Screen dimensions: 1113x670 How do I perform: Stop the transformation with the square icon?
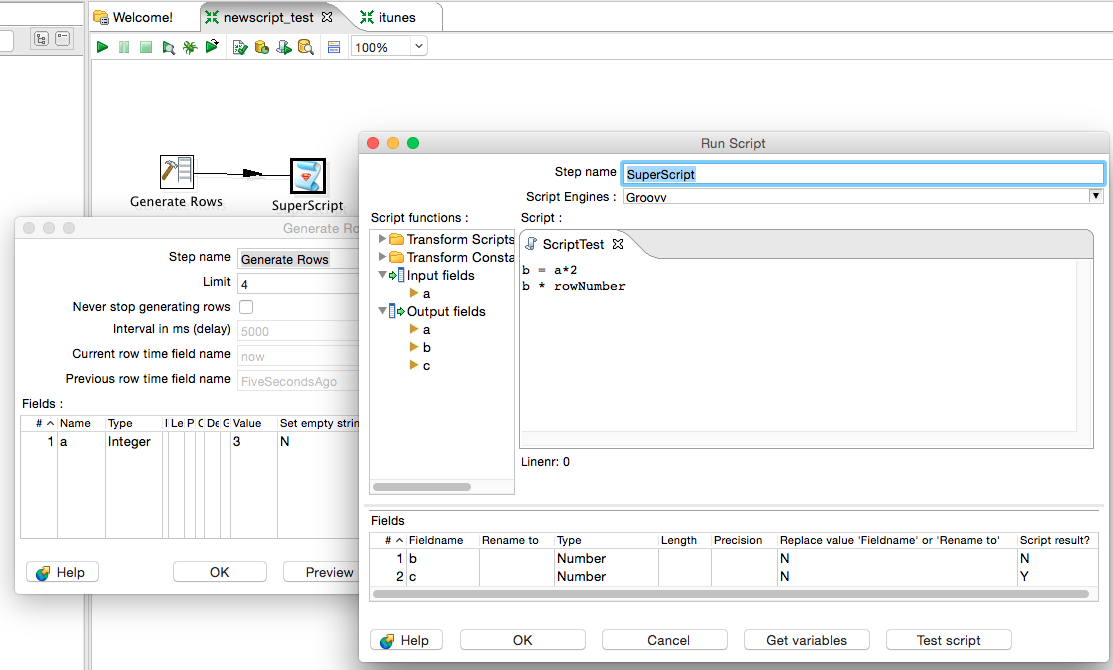click(x=146, y=47)
